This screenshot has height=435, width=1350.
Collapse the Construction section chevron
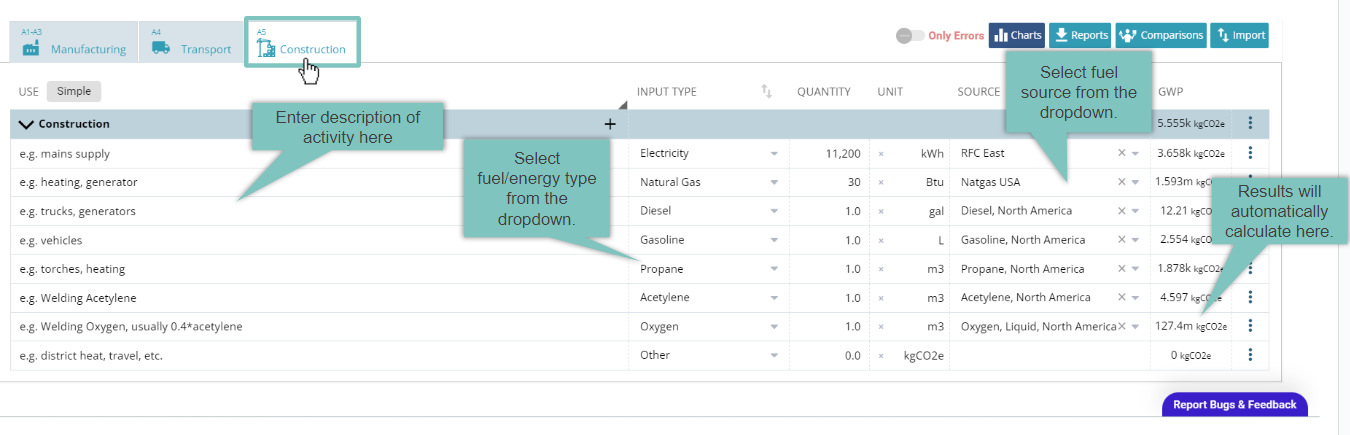click(x=26, y=124)
